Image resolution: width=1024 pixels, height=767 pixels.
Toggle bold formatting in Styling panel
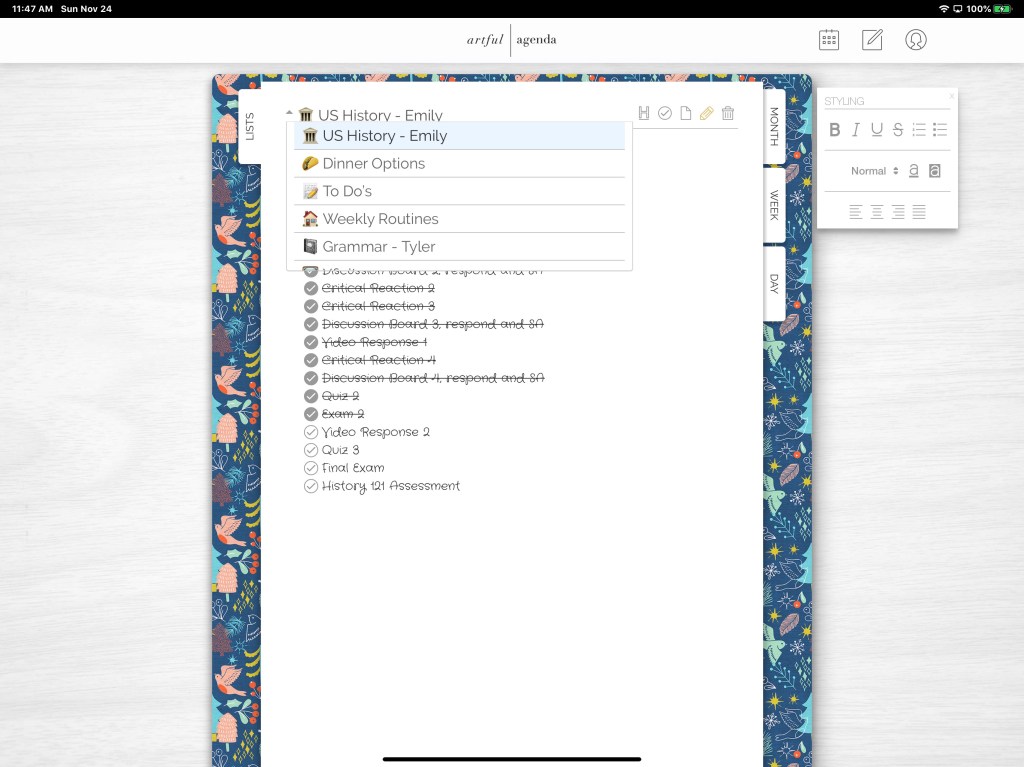tap(835, 130)
